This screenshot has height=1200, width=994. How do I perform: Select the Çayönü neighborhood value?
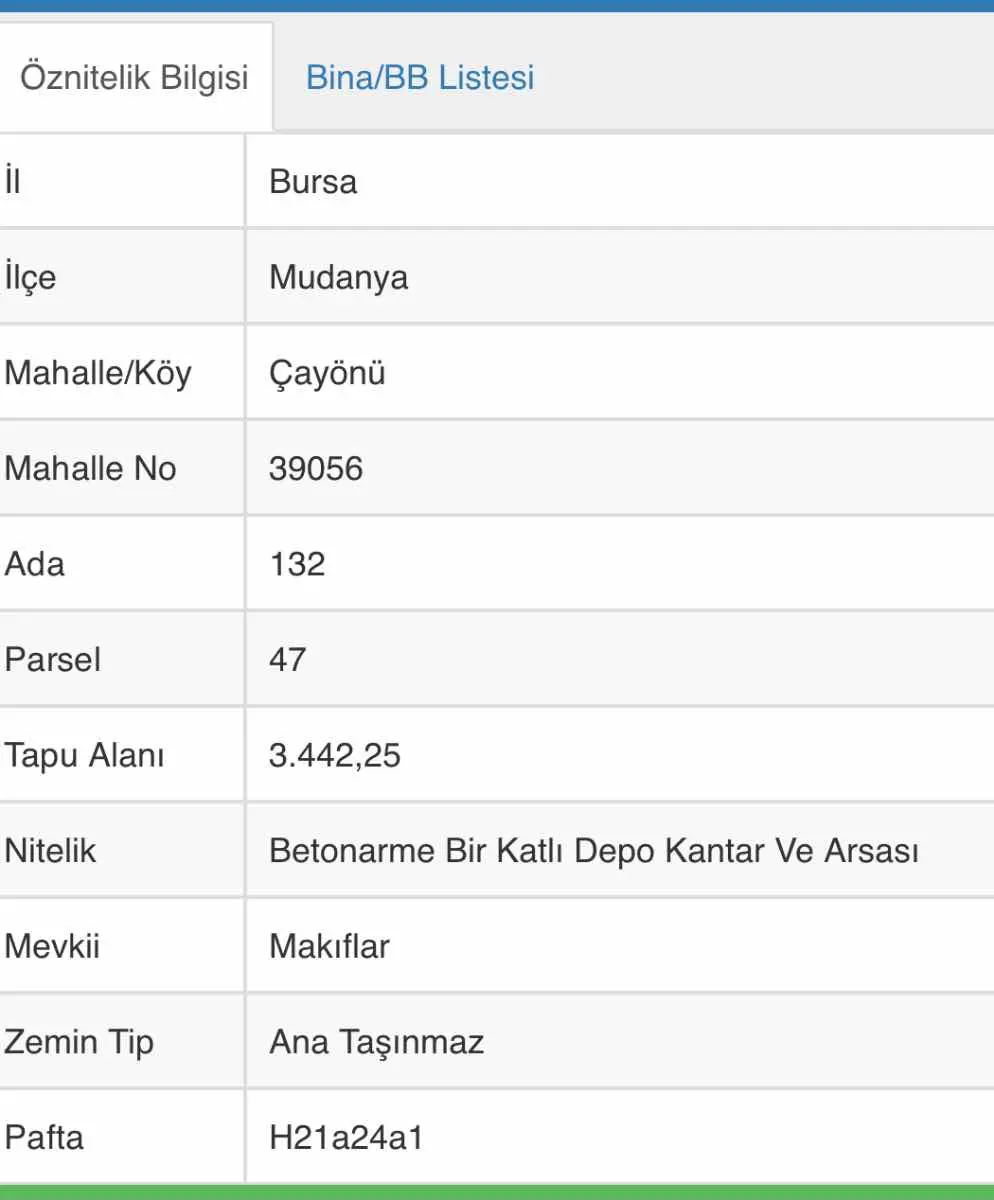click(x=327, y=373)
